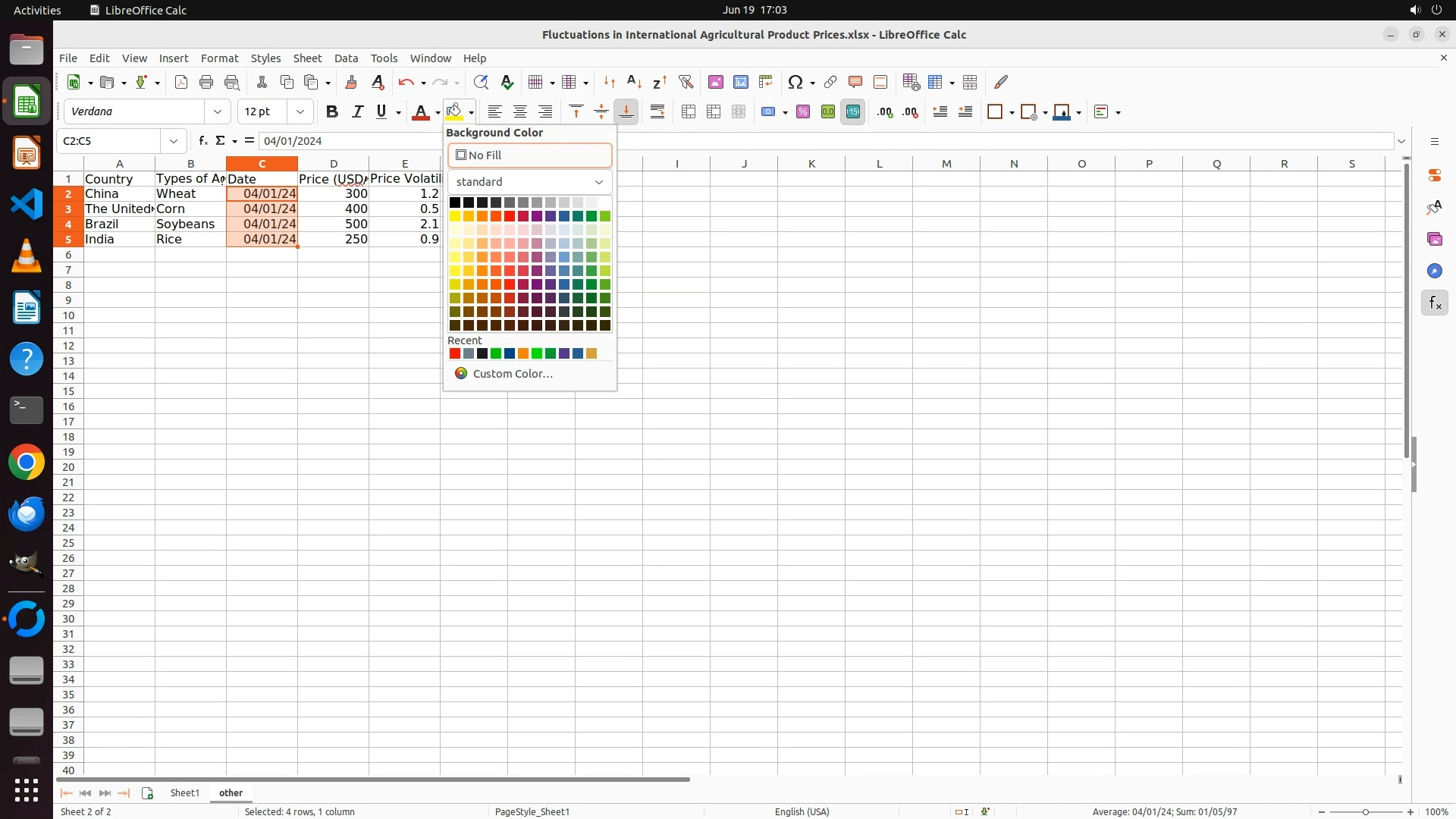The width and height of the screenshot is (1456, 819).
Task: Pick the red swatch in Recent colors
Action: click(x=455, y=353)
